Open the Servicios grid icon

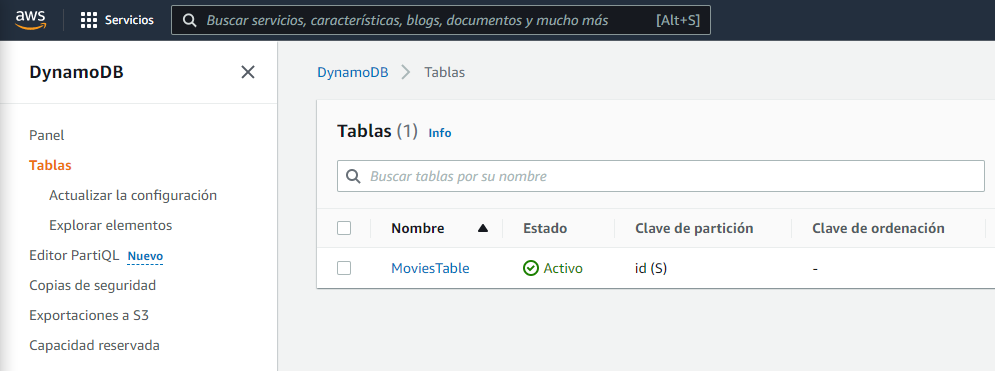[x=89, y=20]
